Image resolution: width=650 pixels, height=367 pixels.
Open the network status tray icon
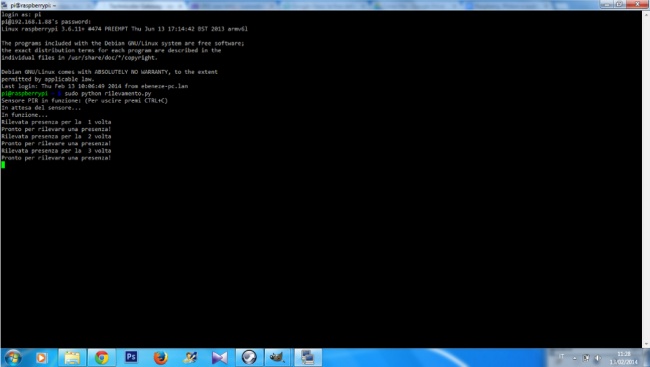[586, 358]
